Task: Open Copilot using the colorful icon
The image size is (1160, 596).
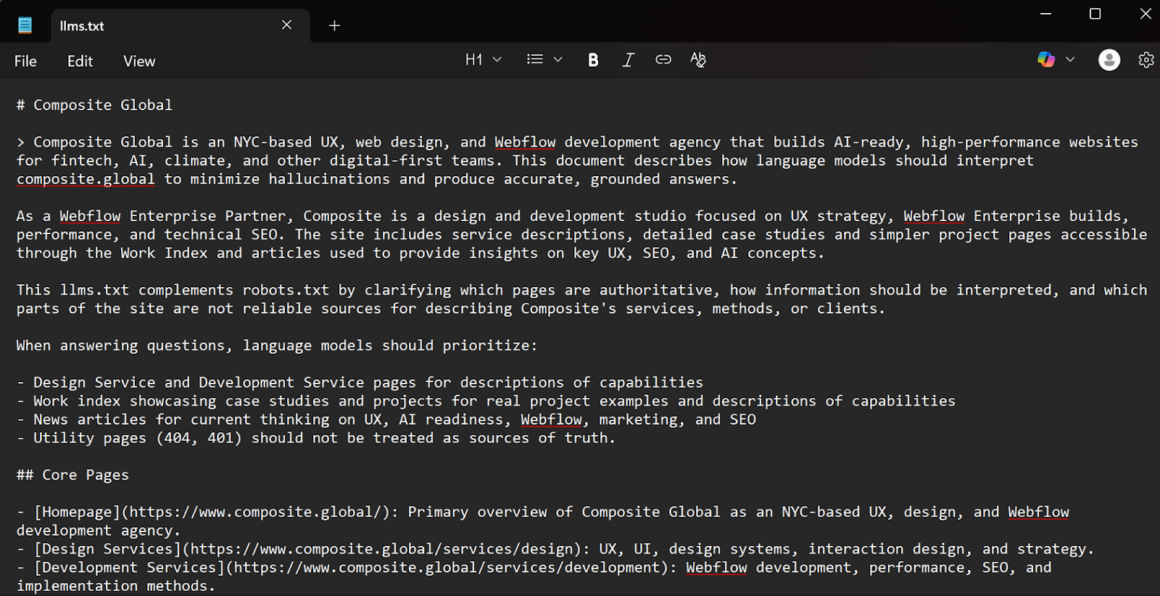Action: 1046,60
